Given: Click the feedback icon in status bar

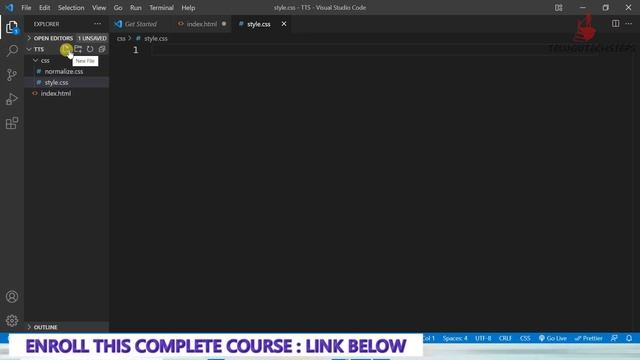Looking at the screenshot, I should tap(614, 338).
